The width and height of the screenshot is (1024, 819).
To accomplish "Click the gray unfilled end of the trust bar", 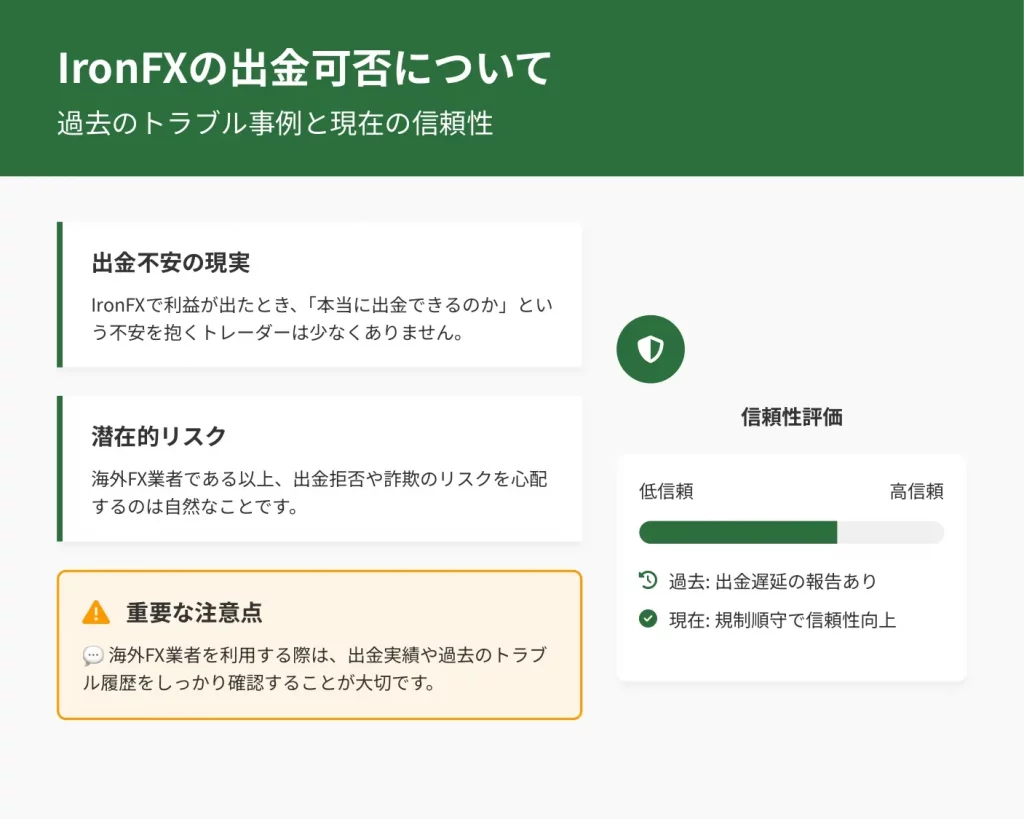I will coord(890,532).
